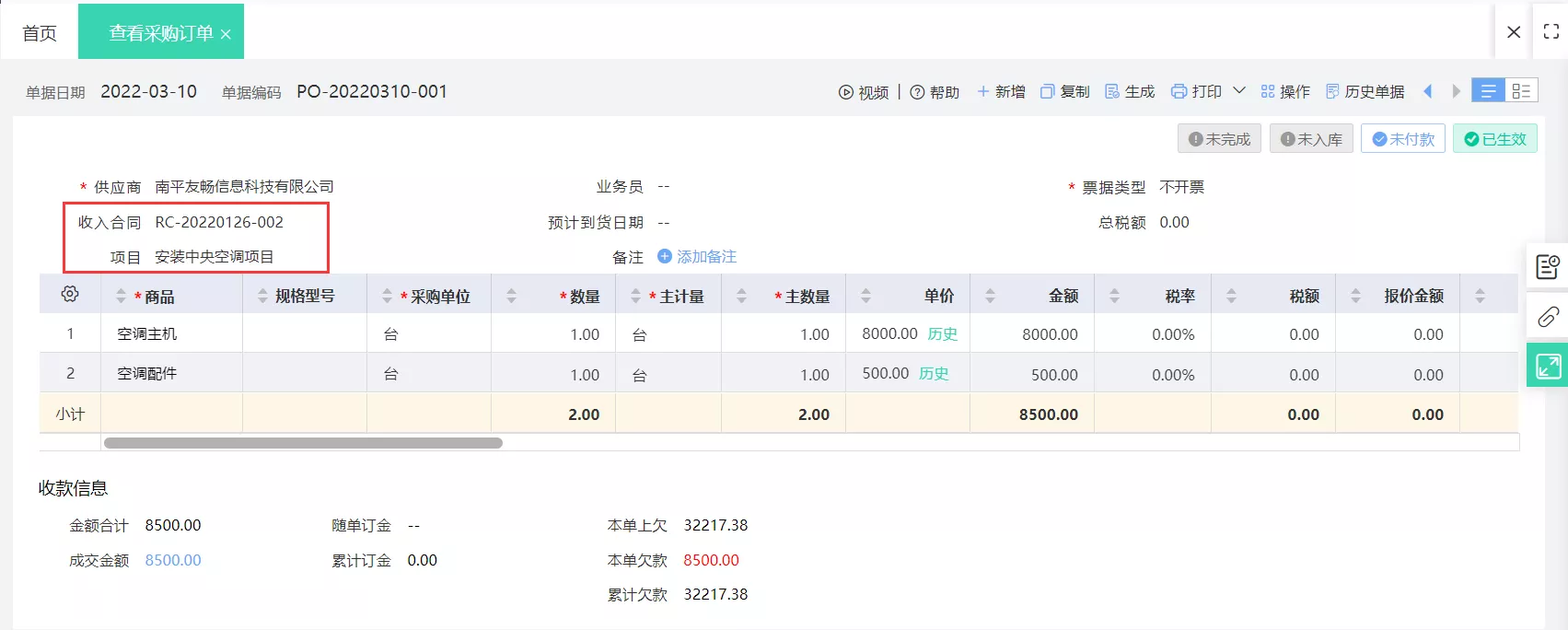This screenshot has height=630, width=1568.
Task: Select the 查看采购订单 tab
Action: [x=160, y=33]
